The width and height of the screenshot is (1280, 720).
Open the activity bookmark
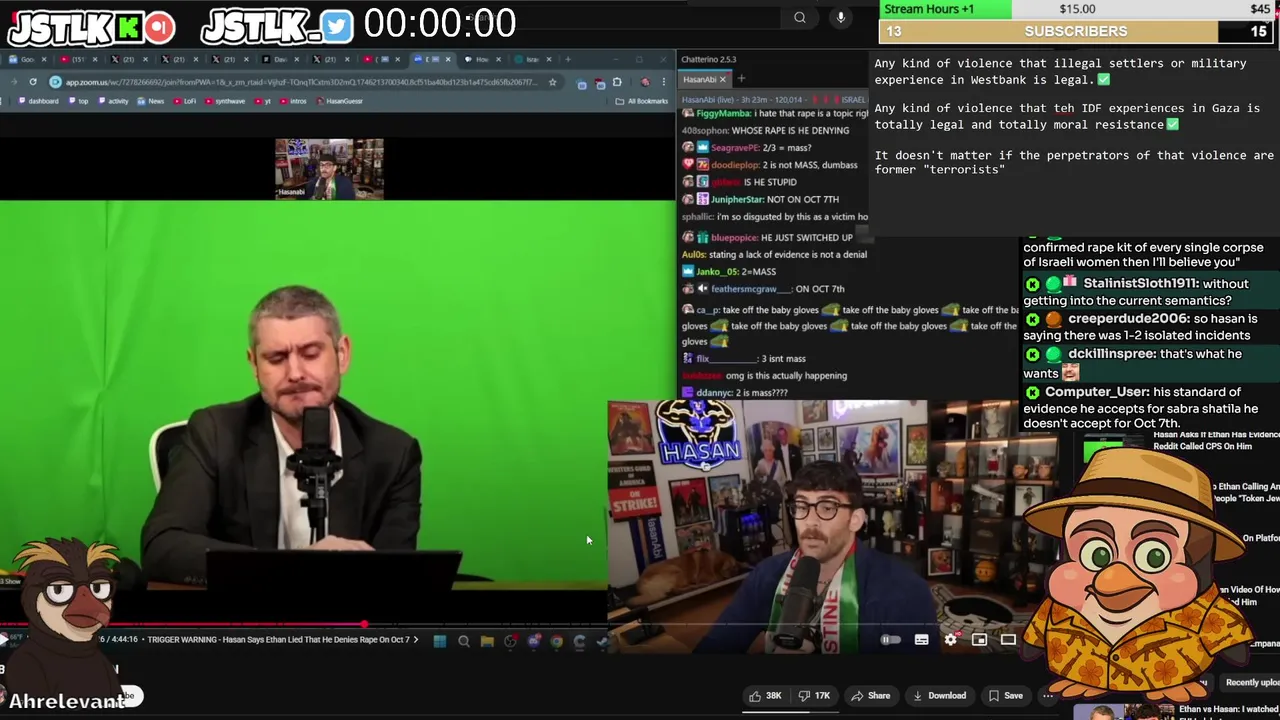(113, 101)
